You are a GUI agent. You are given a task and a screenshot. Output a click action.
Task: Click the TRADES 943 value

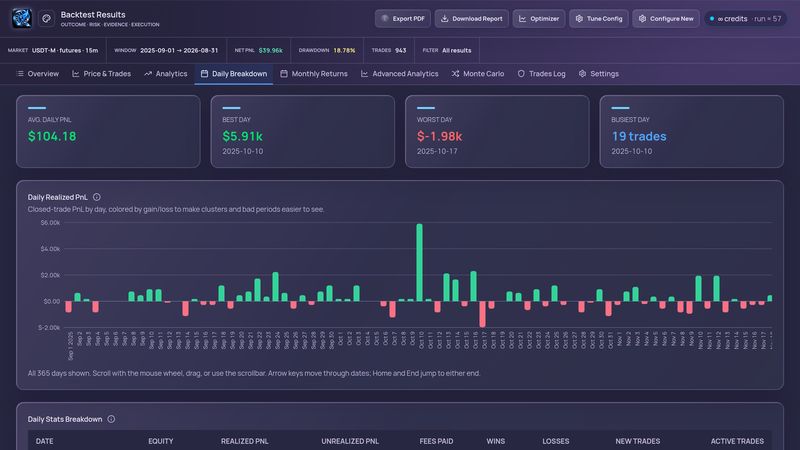tap(401, 51)
